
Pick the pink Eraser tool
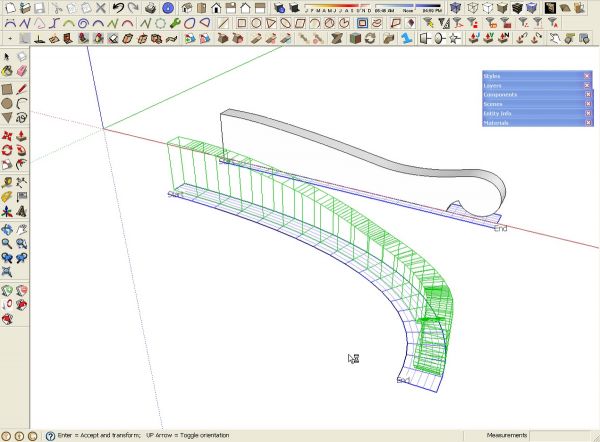pos(21,71)
